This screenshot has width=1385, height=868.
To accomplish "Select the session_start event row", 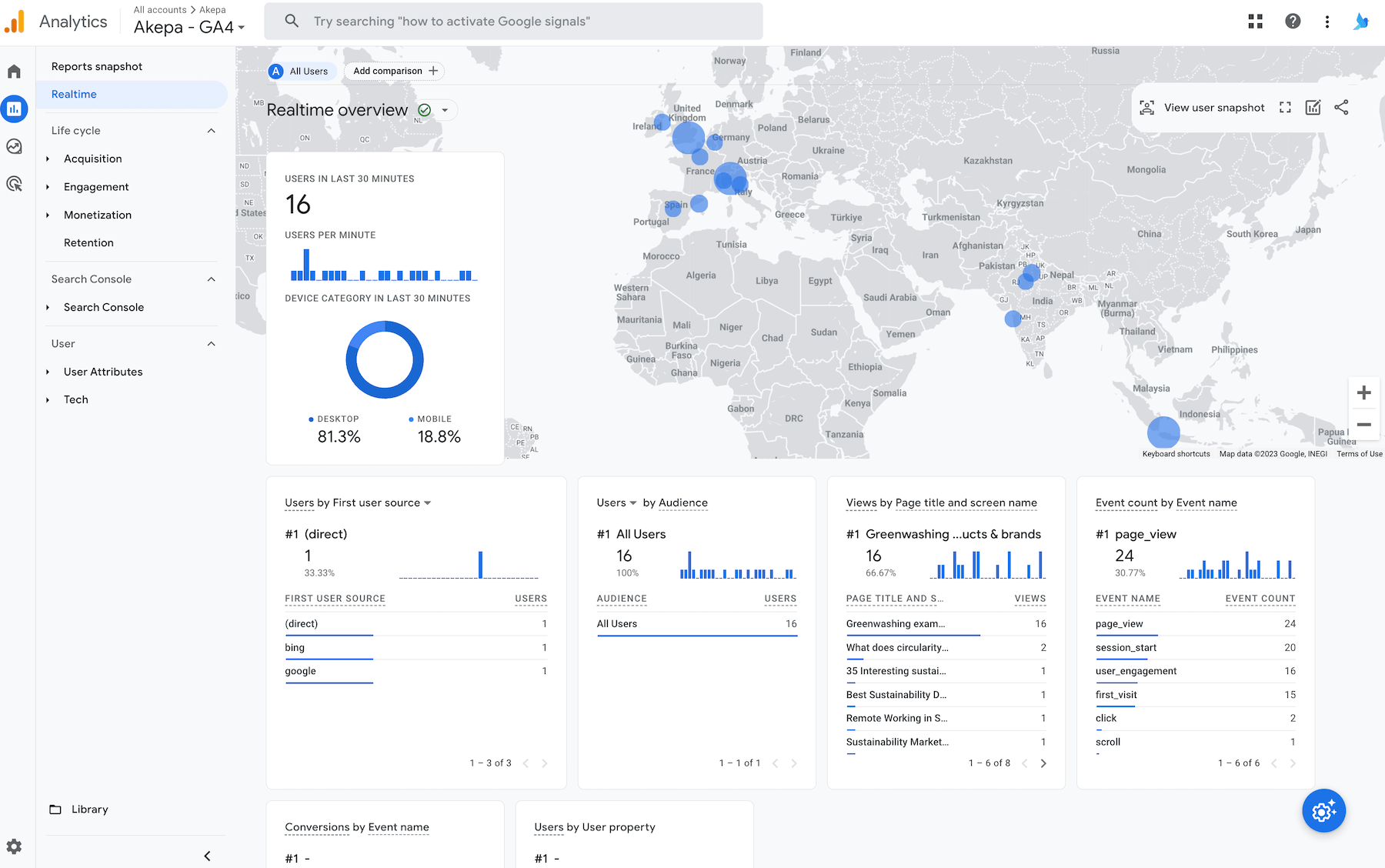I will 1195,648.
